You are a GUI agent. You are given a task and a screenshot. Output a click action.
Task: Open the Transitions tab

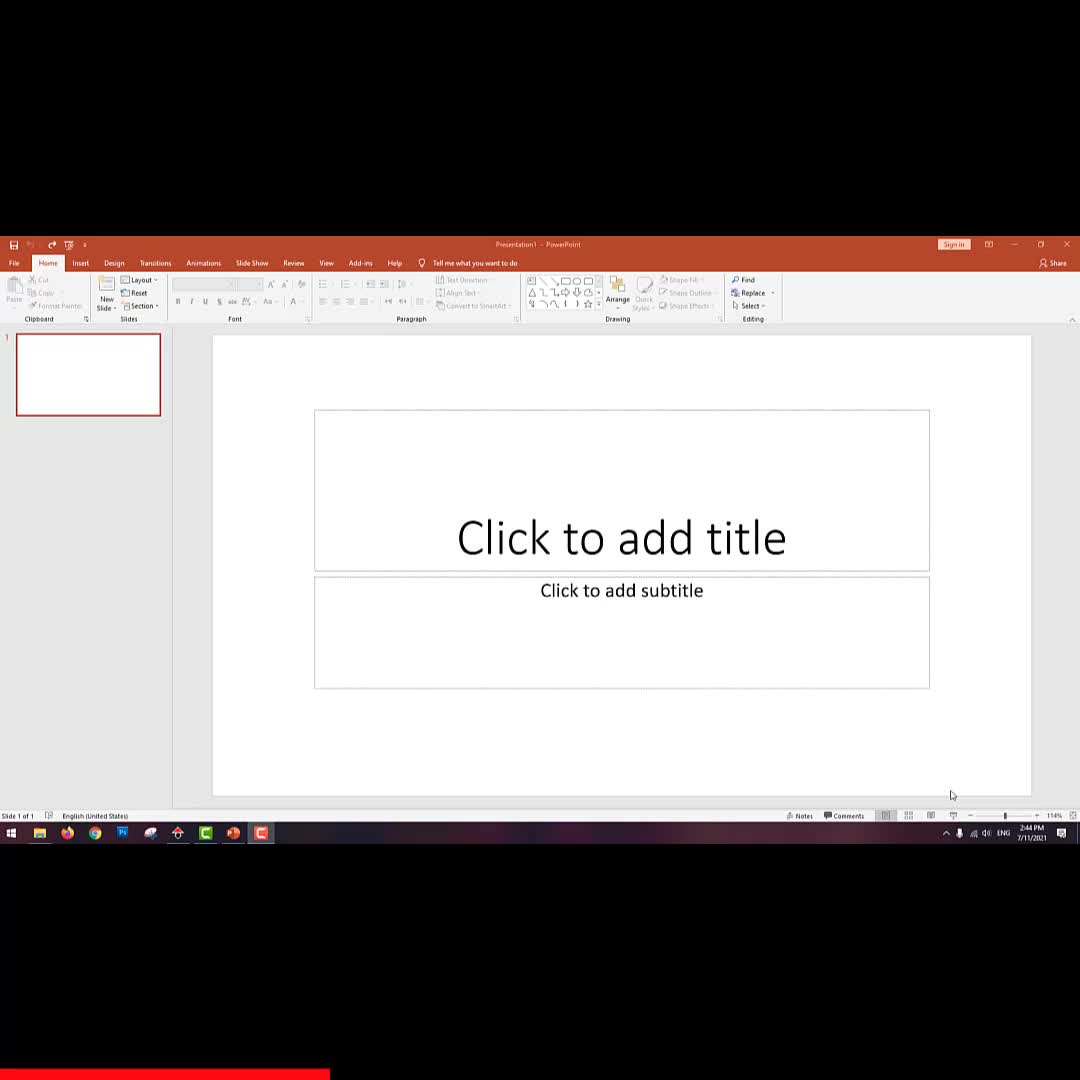(155, 263)
